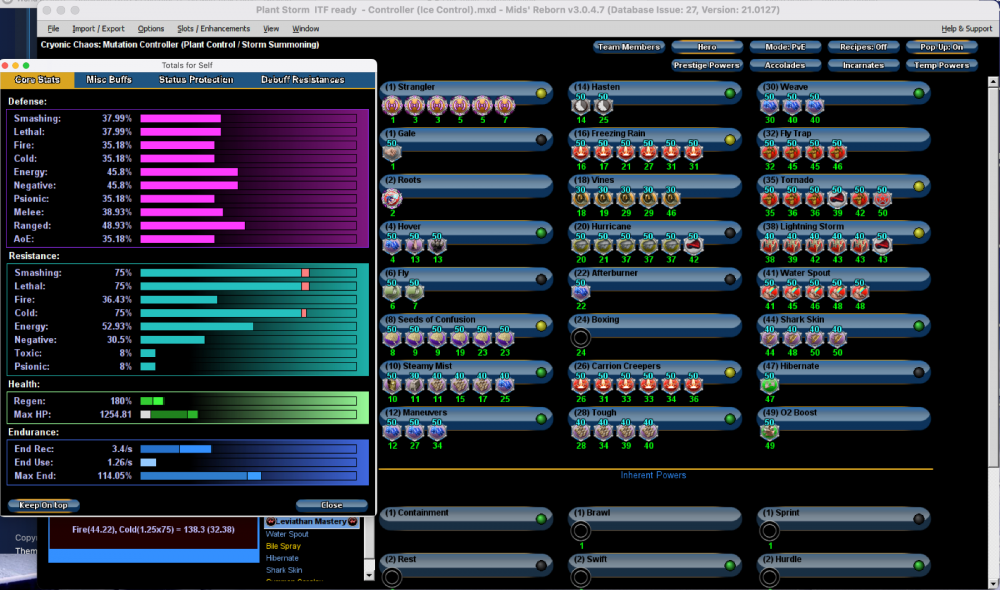Image resolution: width=1000 pixels, height=590 pixels.
Task: Click the Team Members button
Action: click(x=630, y=46)
